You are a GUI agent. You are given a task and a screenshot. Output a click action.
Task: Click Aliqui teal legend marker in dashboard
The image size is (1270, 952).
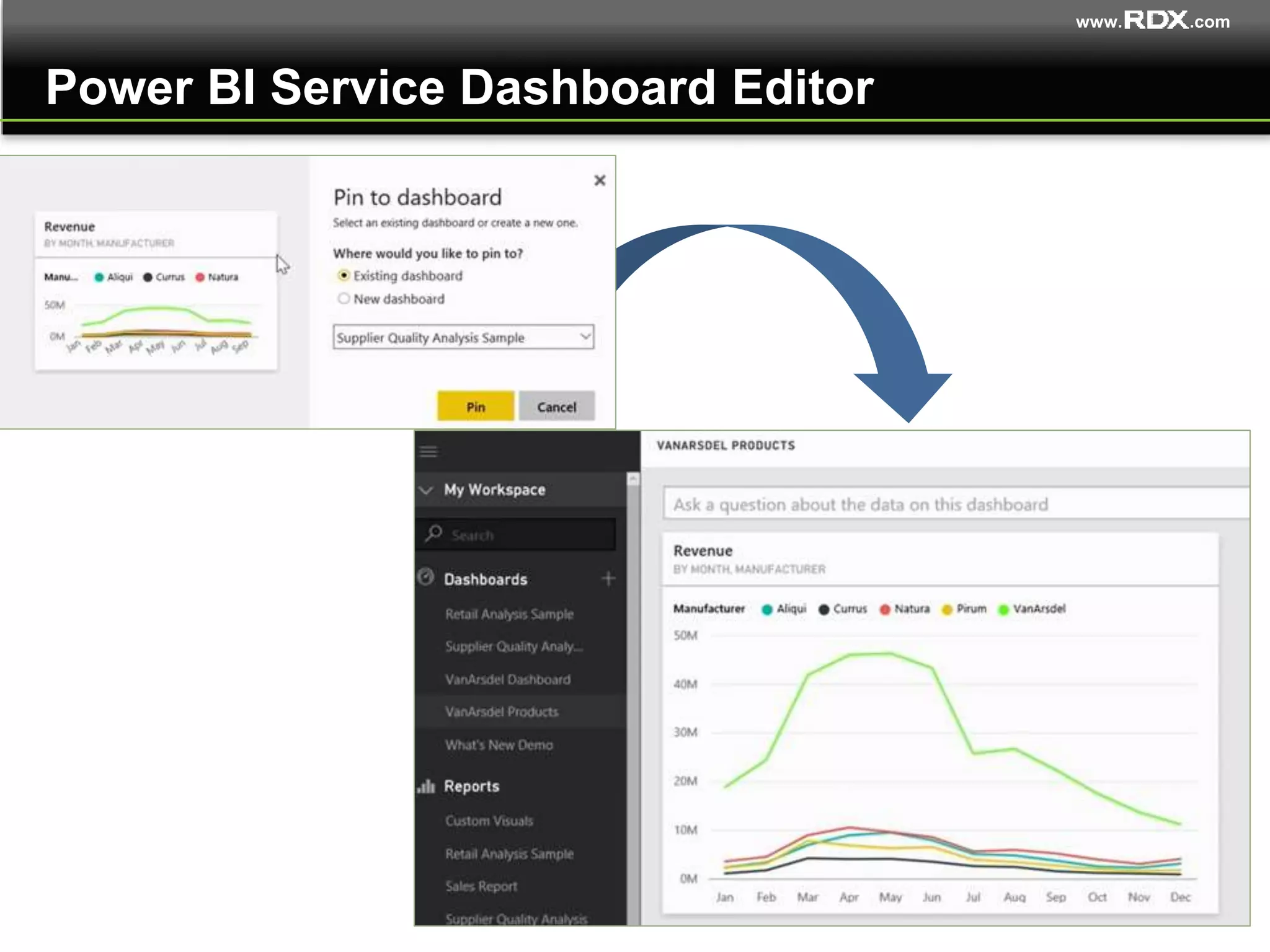[767, 609]
